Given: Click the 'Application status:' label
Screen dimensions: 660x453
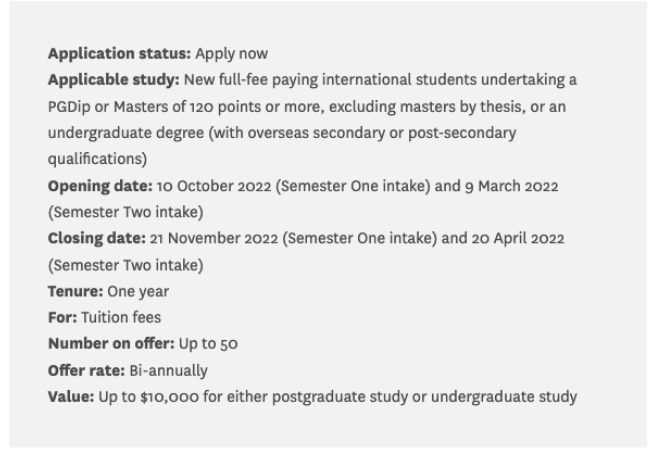Looking at the screenshot, I should (x=120, y=54).
